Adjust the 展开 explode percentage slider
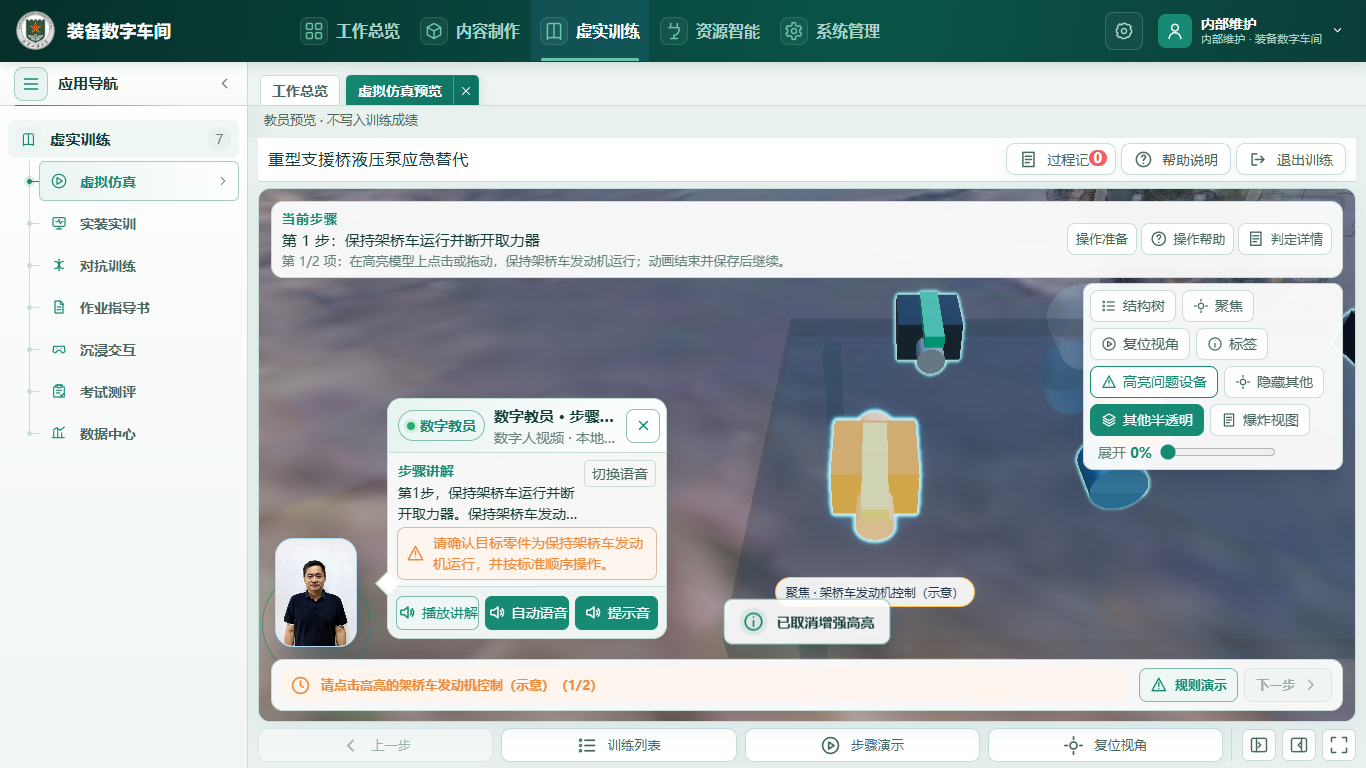This screenshot has height=768, width=1366. pos(1218,453)
